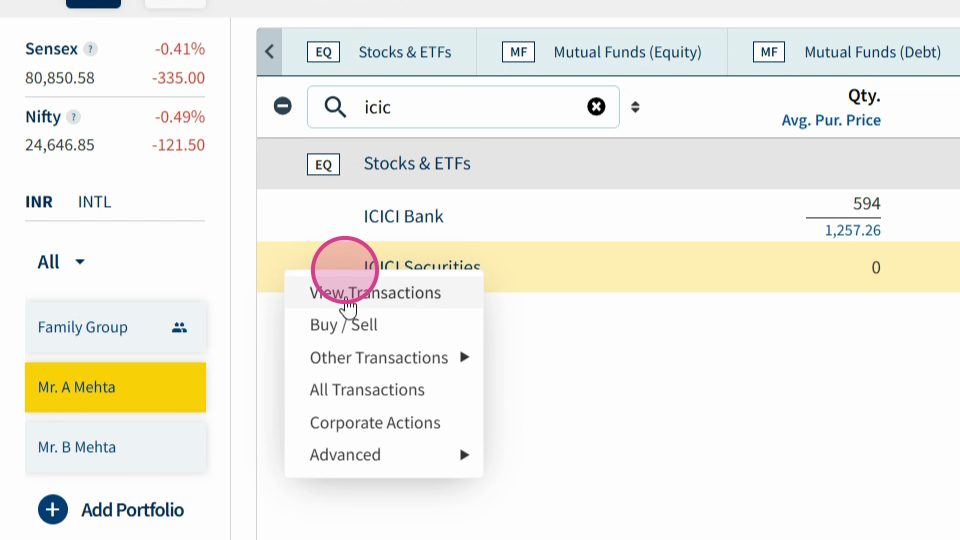Click the left chevron to scroll tabs back
The width and height of the screenshot is (960, 540).
[x=269, y=52]
